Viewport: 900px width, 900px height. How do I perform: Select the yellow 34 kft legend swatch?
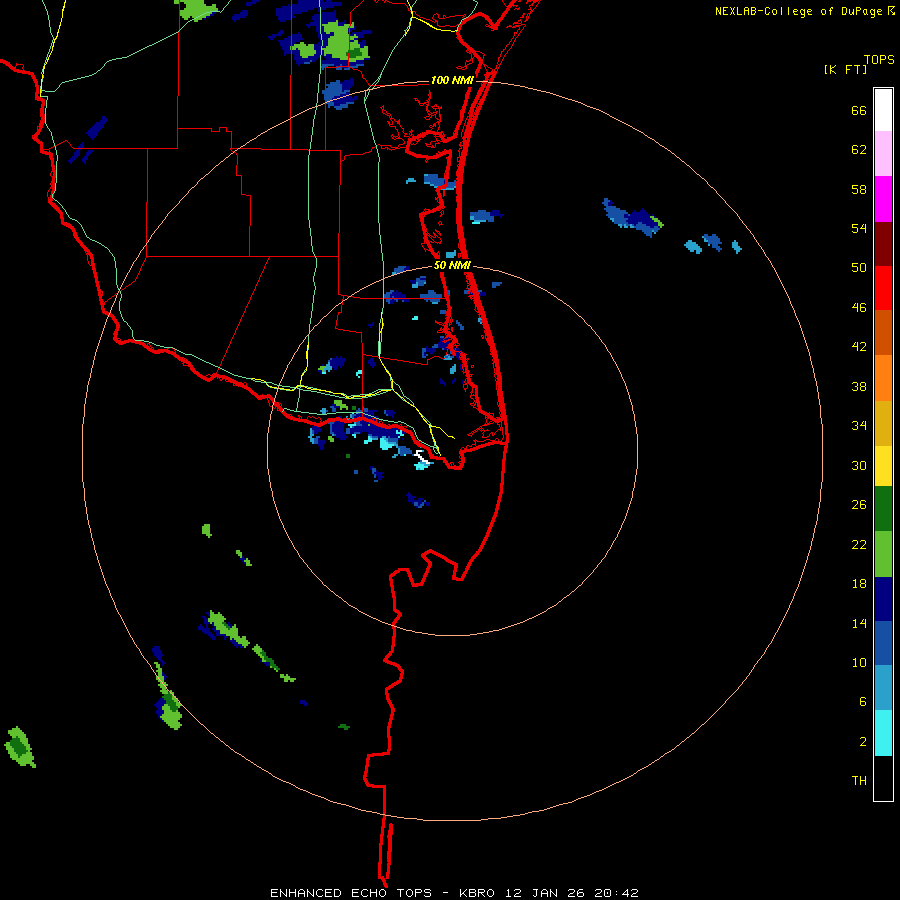click(x=883, y=466)
